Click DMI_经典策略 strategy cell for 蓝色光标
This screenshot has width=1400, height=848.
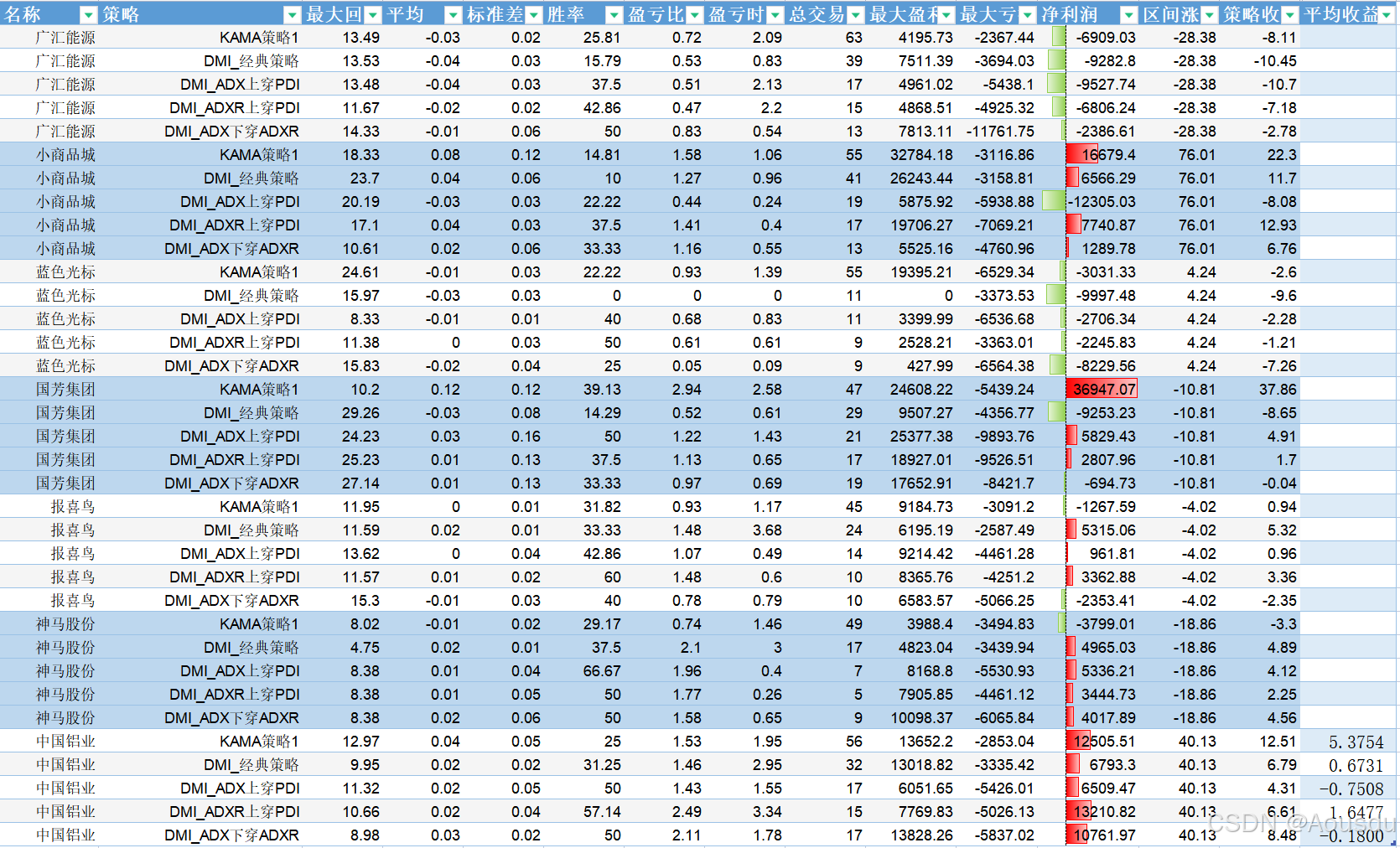tap(201, 296)
